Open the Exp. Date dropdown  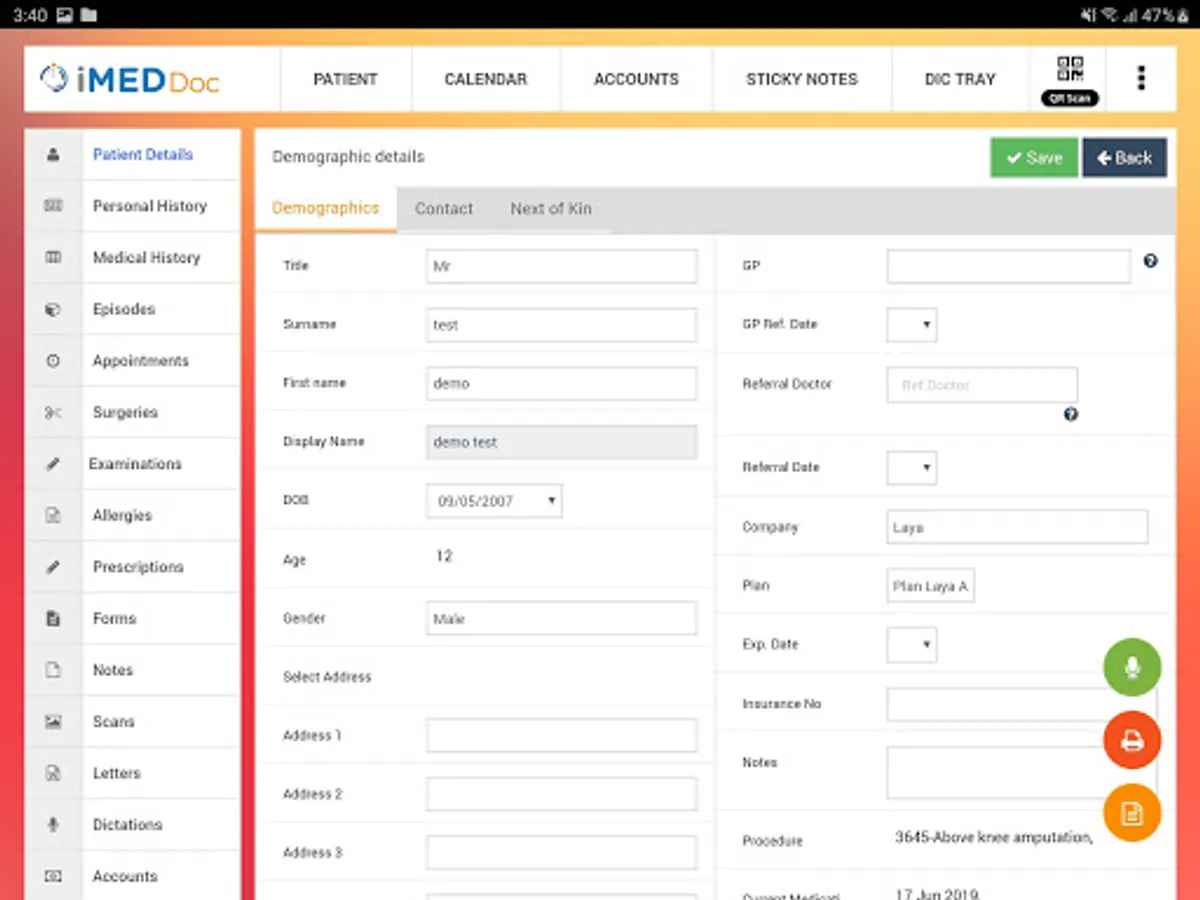pyautogui.click(x=912, y=645)
